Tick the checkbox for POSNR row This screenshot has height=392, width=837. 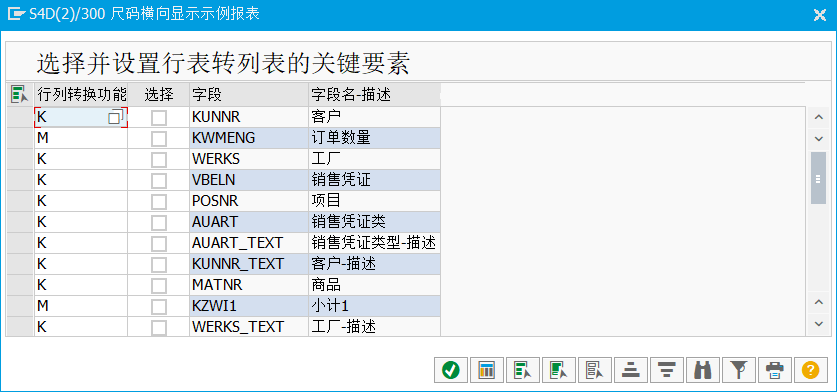159,201
